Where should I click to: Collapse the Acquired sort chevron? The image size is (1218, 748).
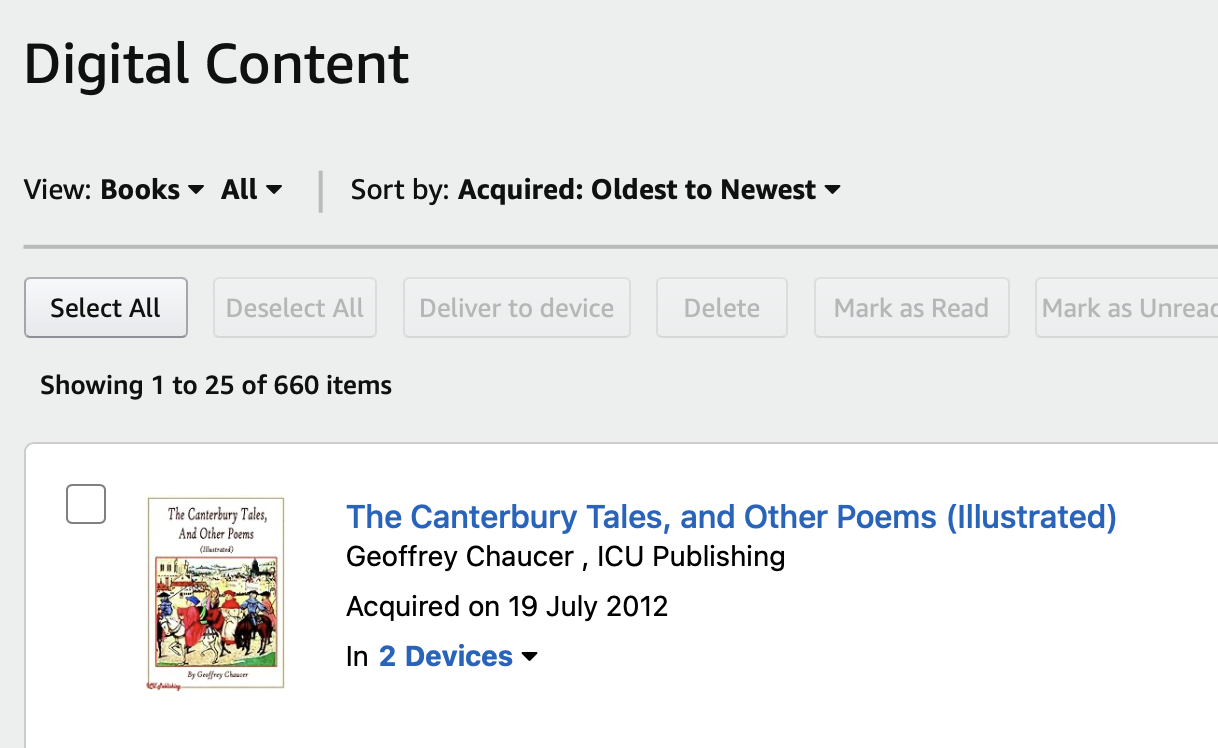point(833,189)
